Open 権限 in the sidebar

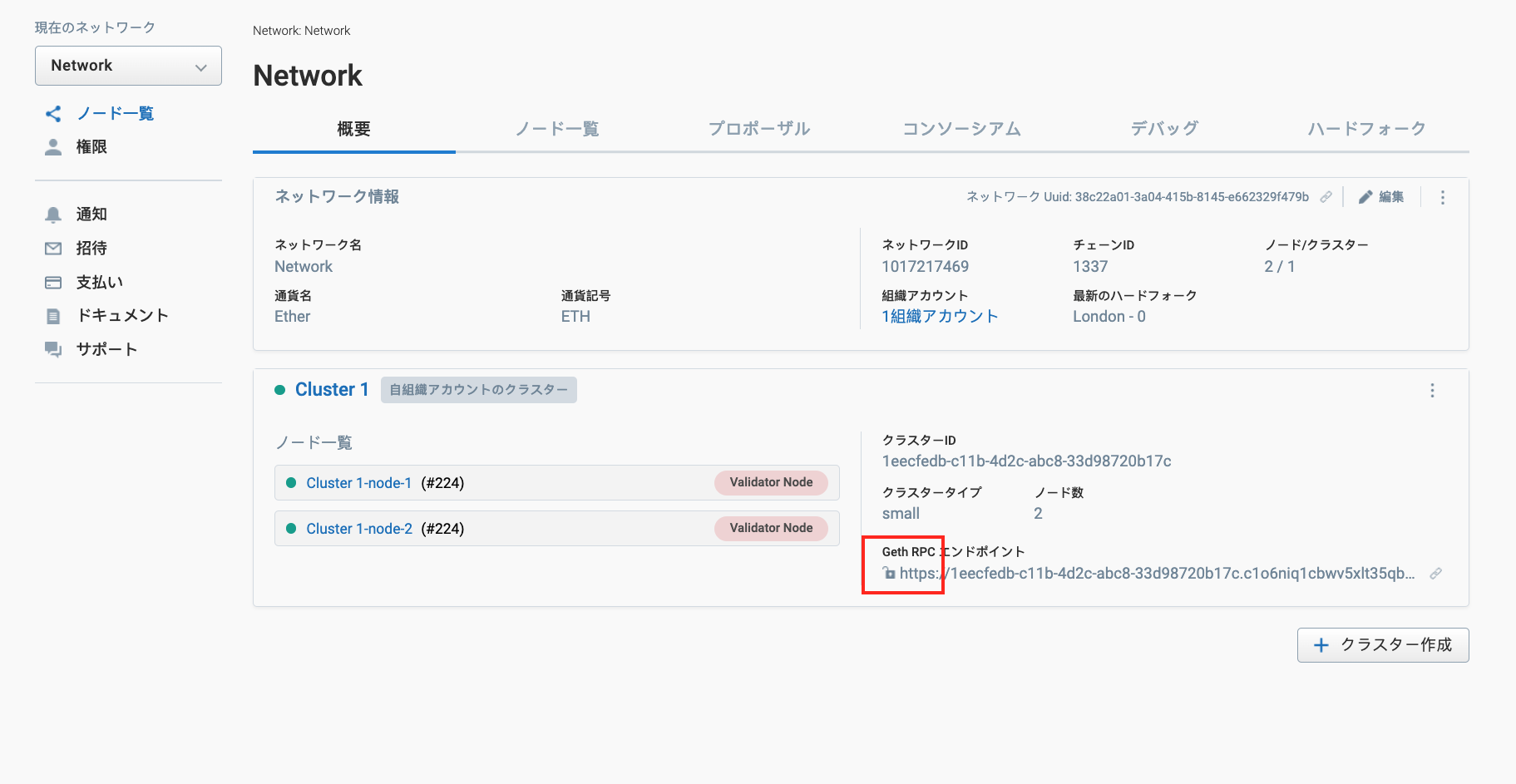point(91,147)
